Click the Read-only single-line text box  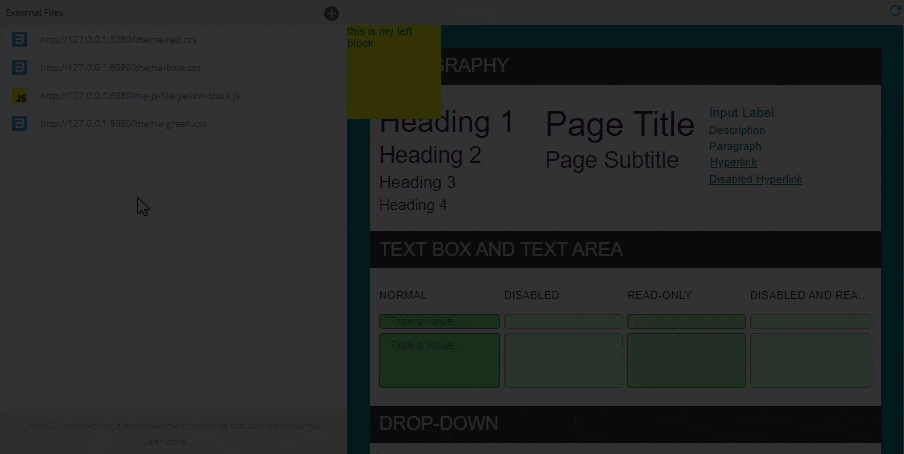686,321
